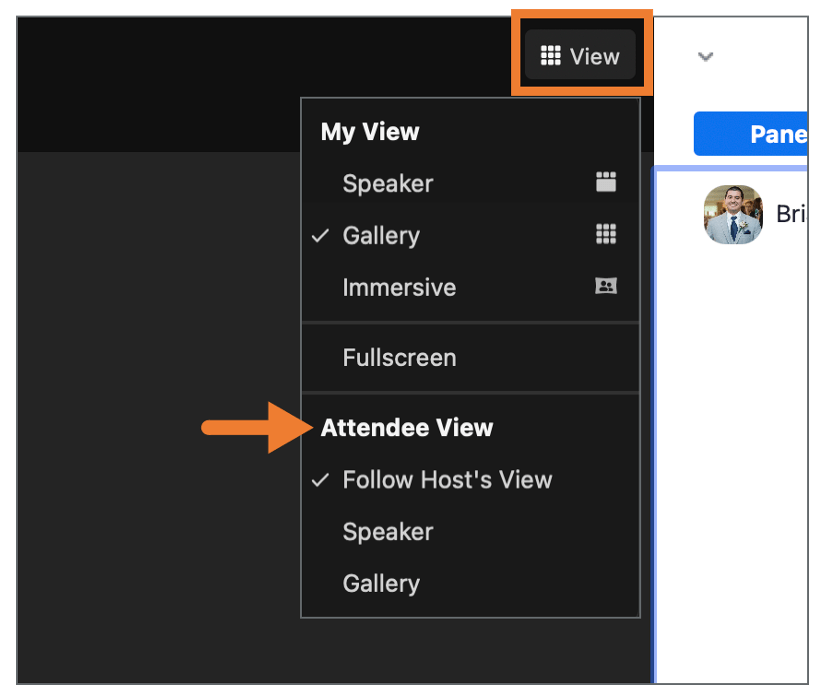Click the Immersive scene icon

605,287
